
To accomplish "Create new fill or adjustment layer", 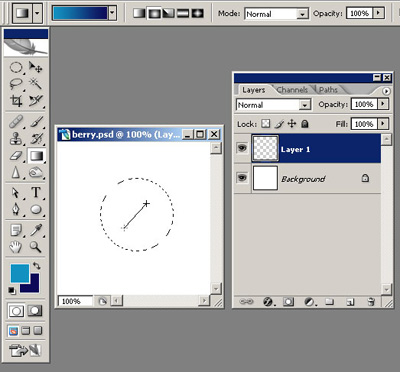I will click(x=309, y=302).
